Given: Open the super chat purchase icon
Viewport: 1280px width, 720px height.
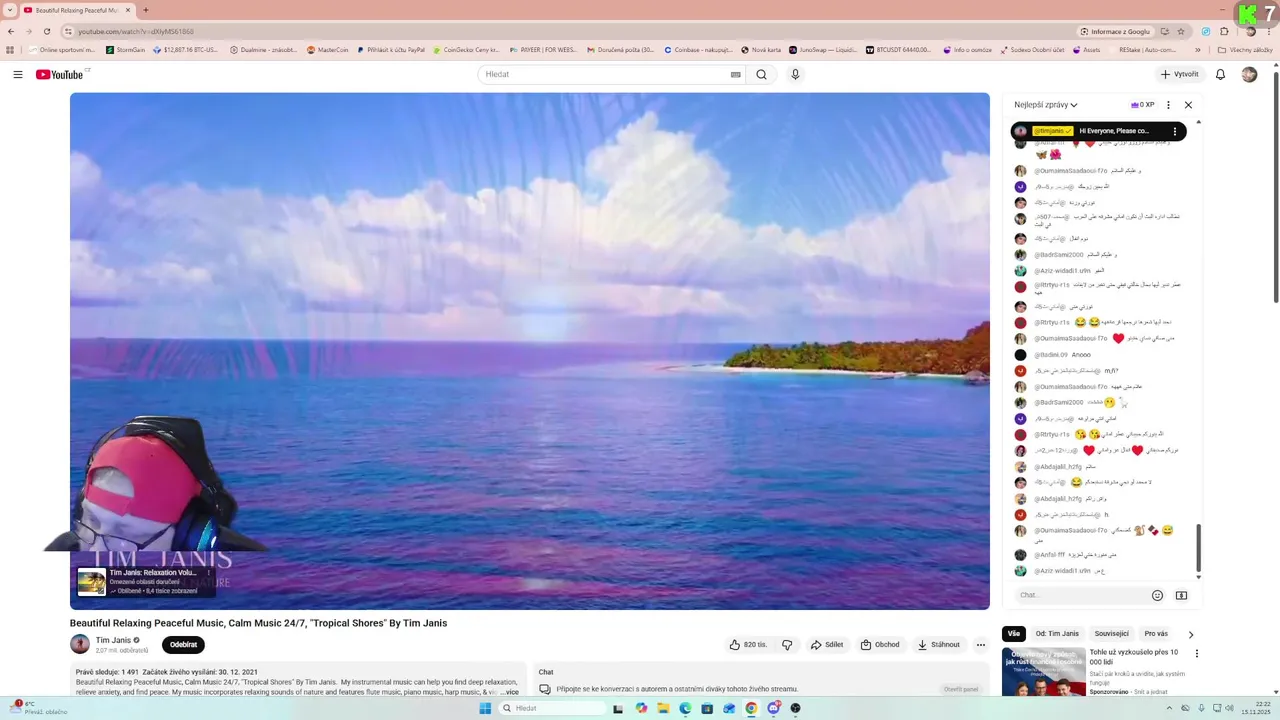Looking at the screenshot, I should [1181, 595].
